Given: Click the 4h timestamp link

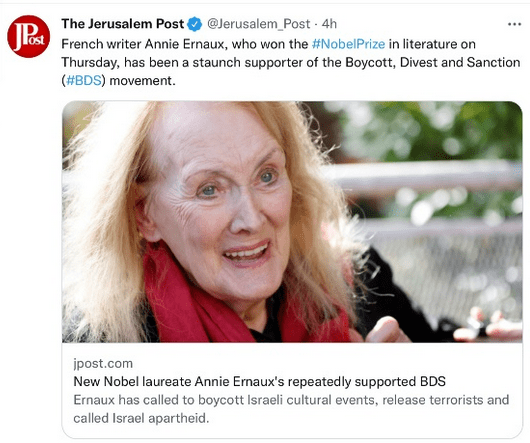Looking at the screenshot, I should coord(329,24).
